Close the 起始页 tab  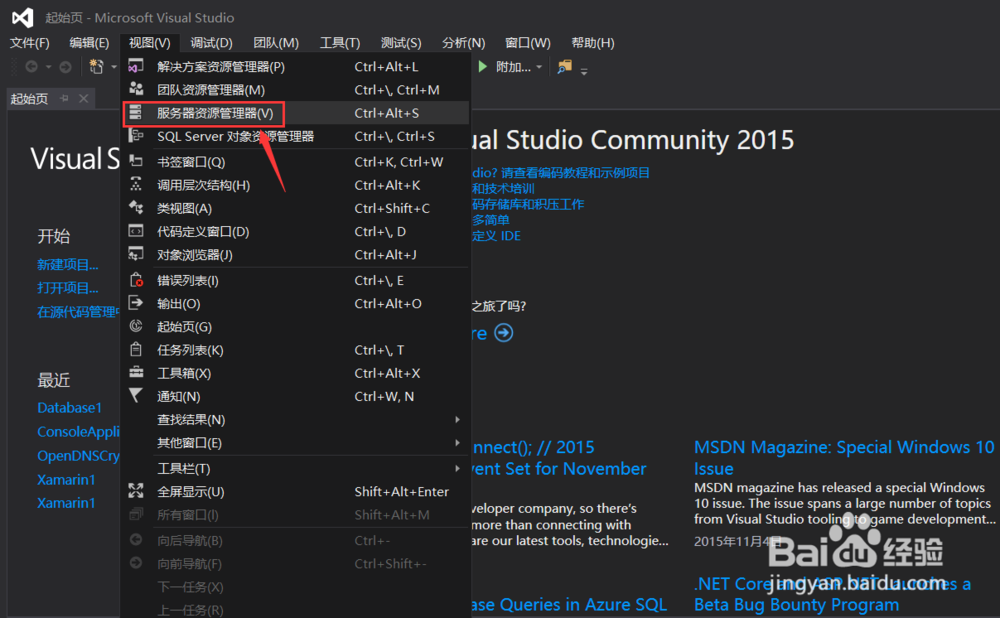click(x=84, y=98)
